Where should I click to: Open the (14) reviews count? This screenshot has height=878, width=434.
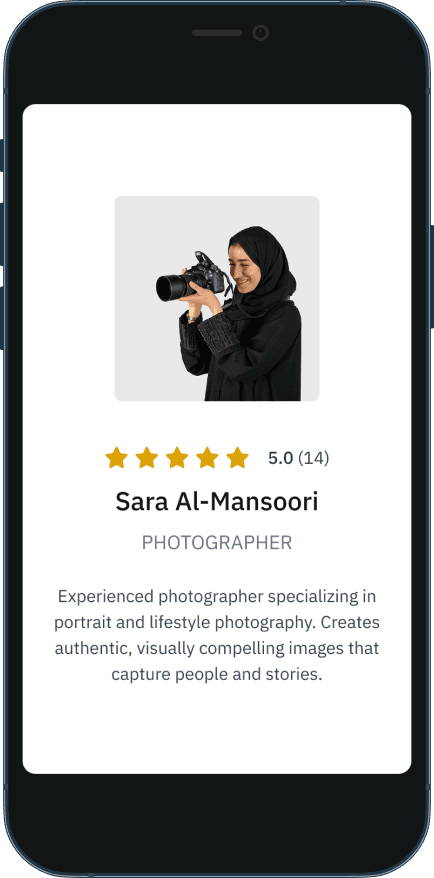point(314,458)
